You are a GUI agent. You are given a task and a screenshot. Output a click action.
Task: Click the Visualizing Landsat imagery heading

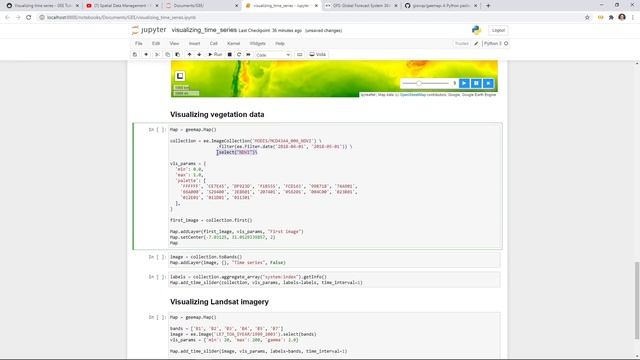[219, 302]
